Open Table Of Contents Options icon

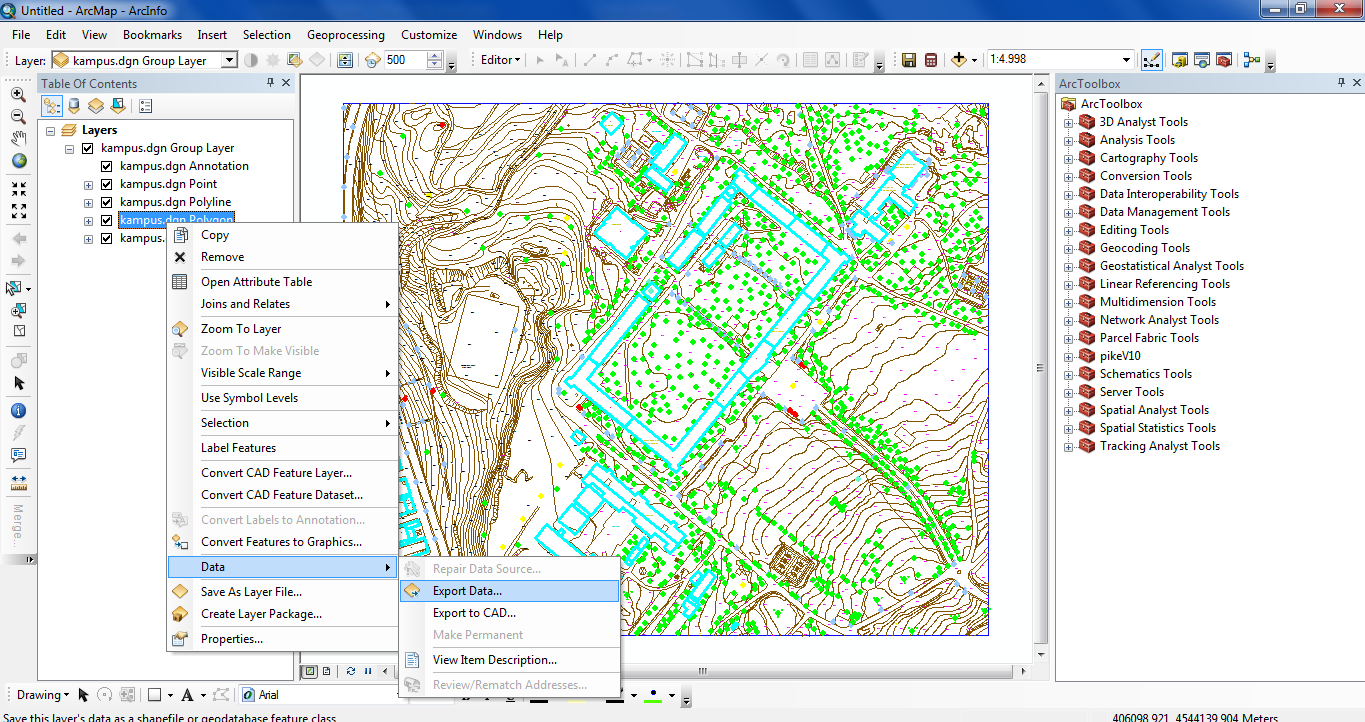(145, 105)
